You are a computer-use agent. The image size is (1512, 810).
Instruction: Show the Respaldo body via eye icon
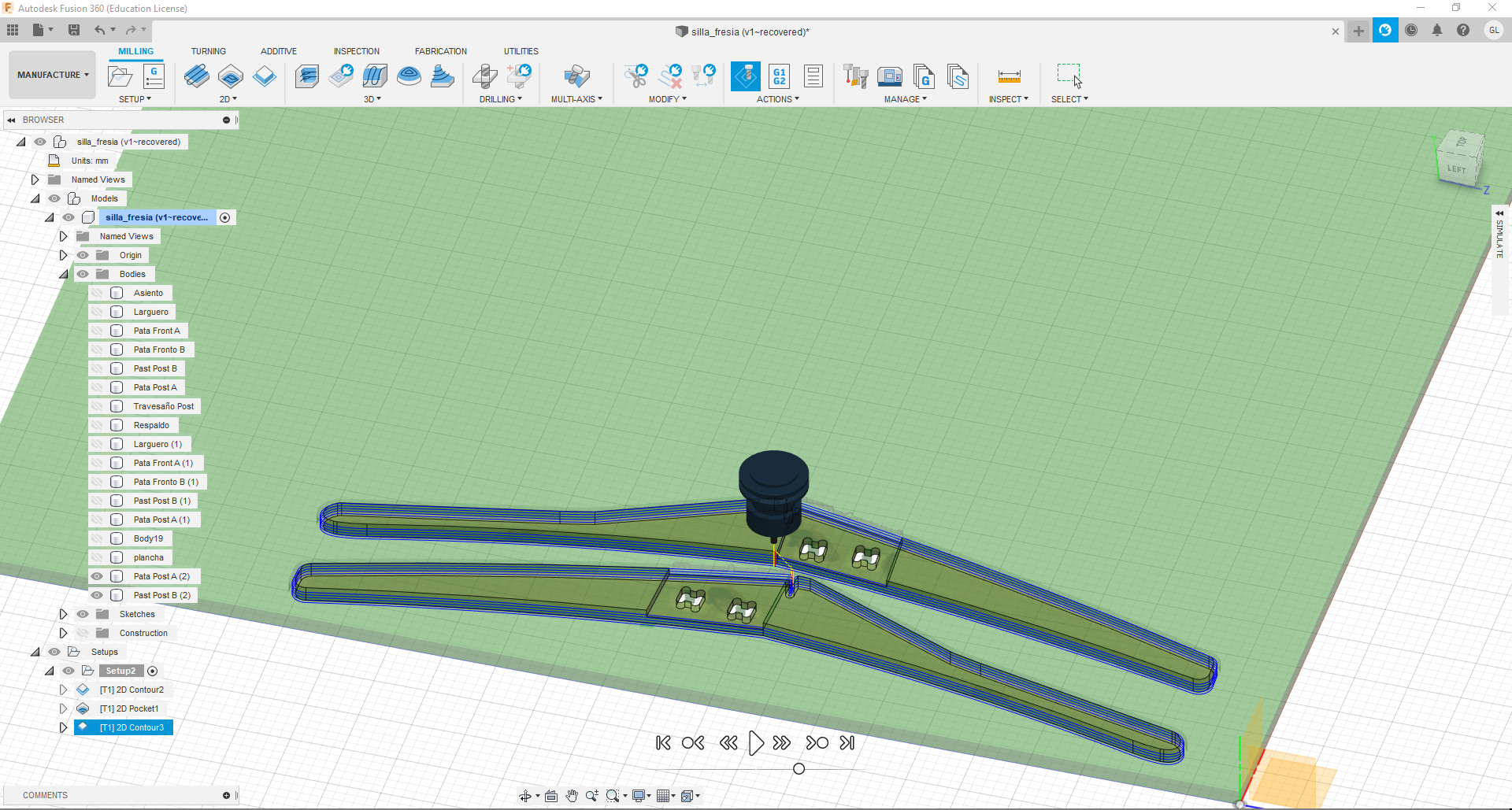pos(97,425)
